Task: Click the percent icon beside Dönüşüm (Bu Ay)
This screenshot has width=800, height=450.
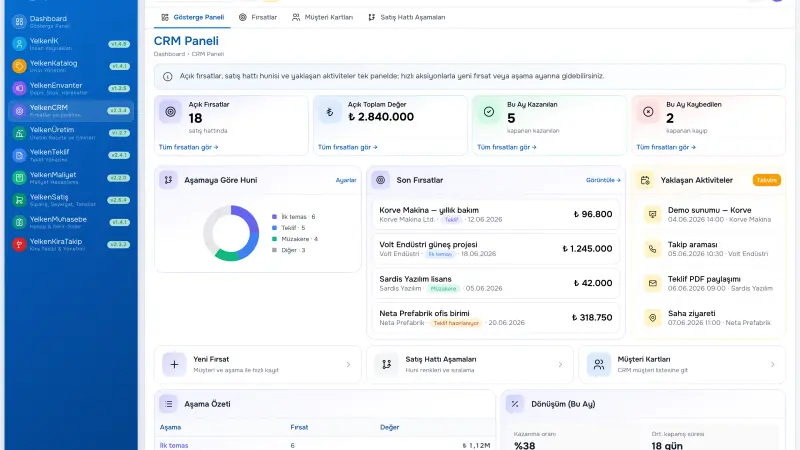Action: coord(515,404)
